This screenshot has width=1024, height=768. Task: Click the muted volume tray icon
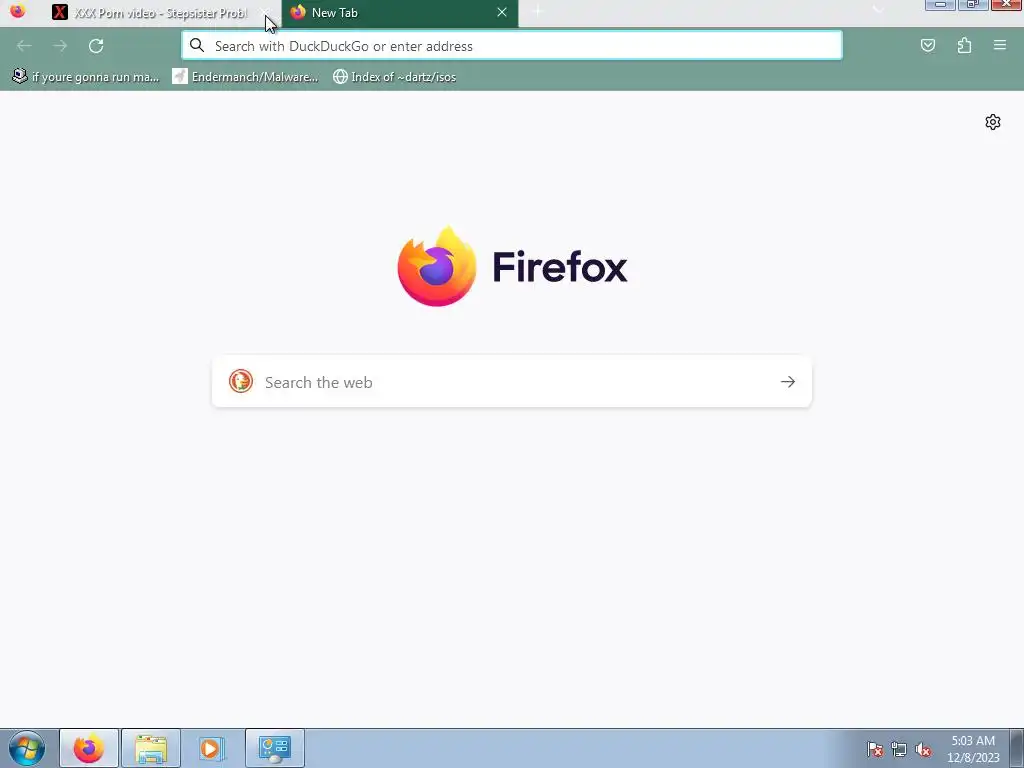pyautogui.click(x=922, y=749)
